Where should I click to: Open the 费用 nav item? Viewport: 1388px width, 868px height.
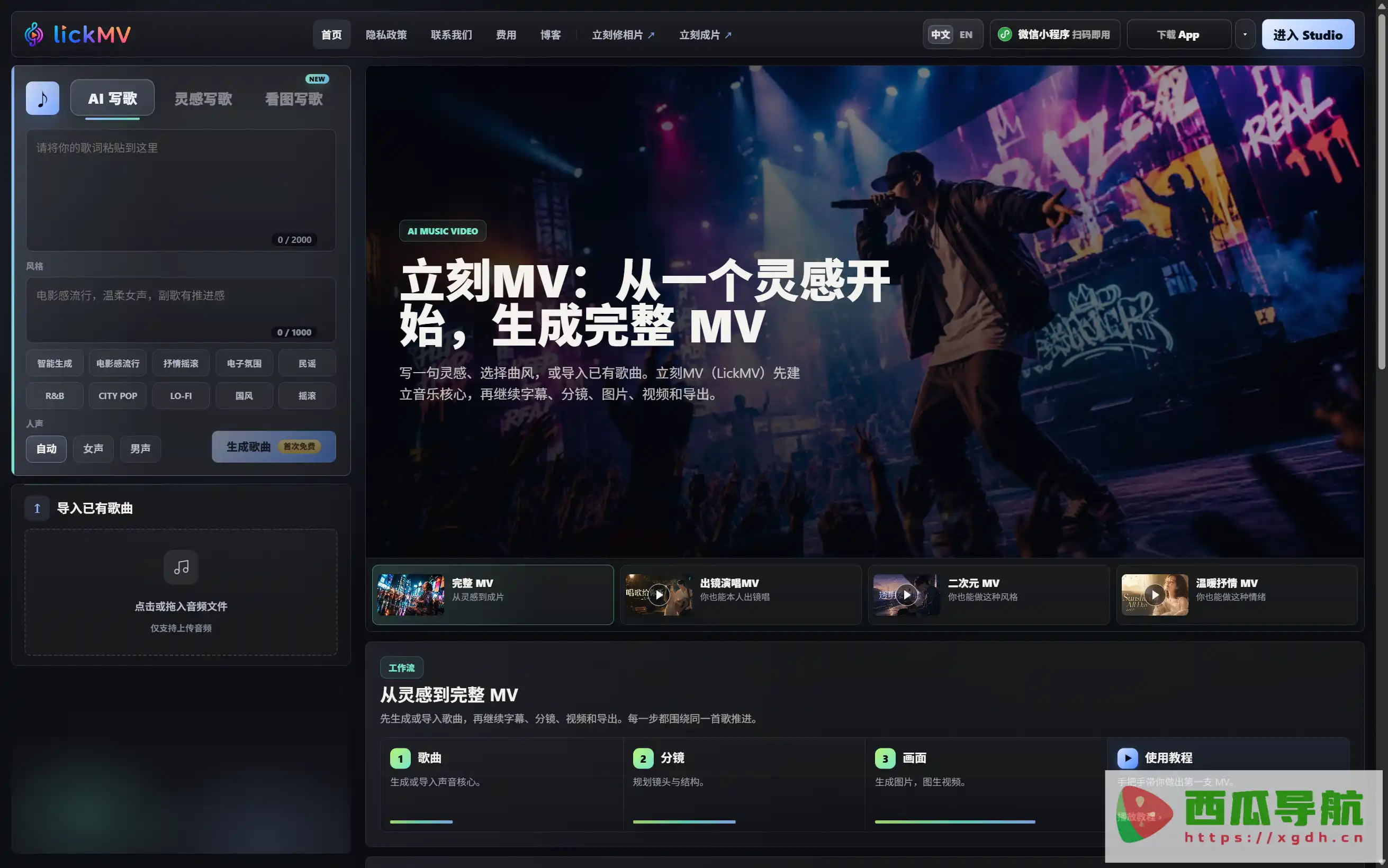click(x=506, y=34)
